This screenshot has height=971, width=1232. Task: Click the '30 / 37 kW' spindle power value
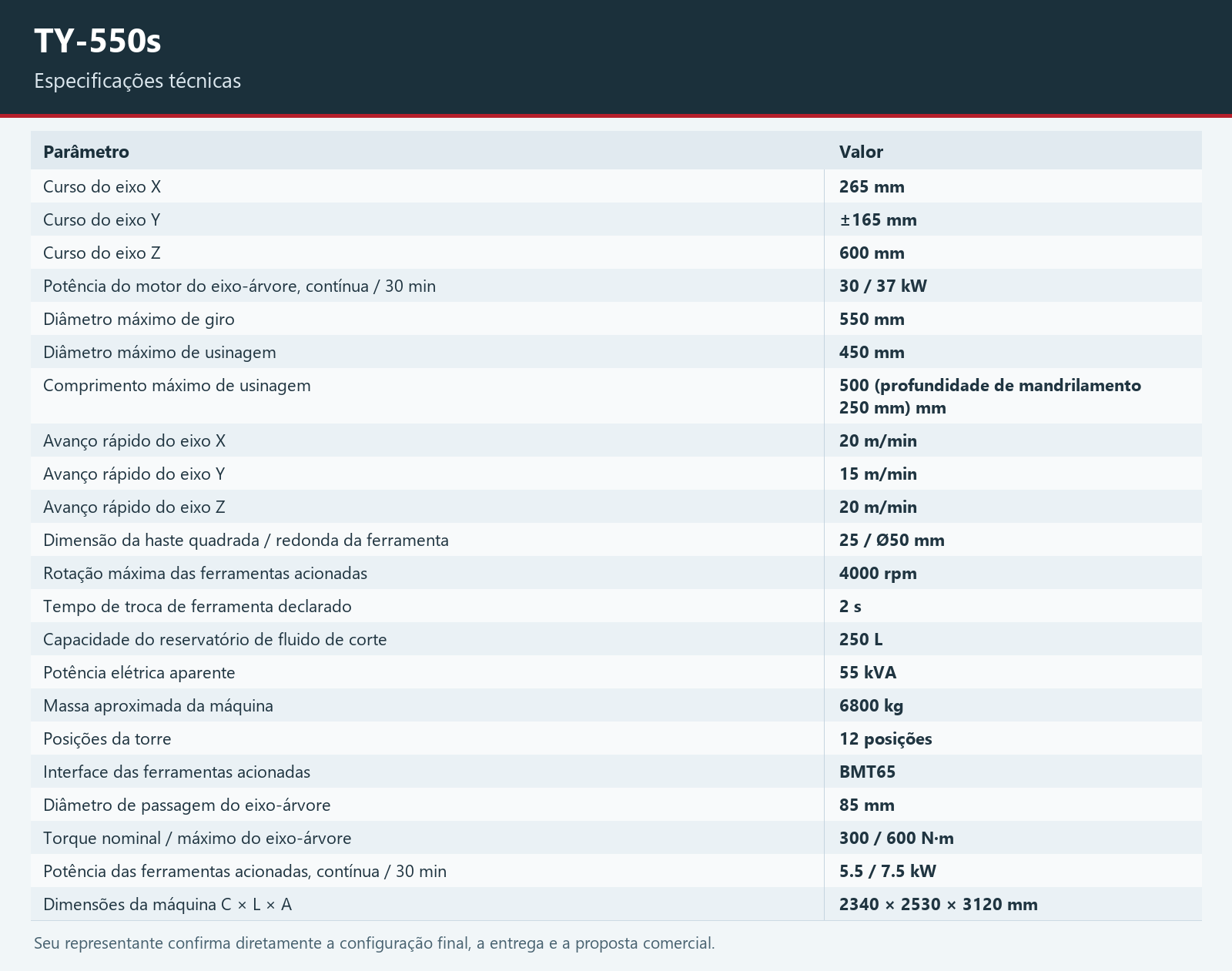[x=883, y=286]
